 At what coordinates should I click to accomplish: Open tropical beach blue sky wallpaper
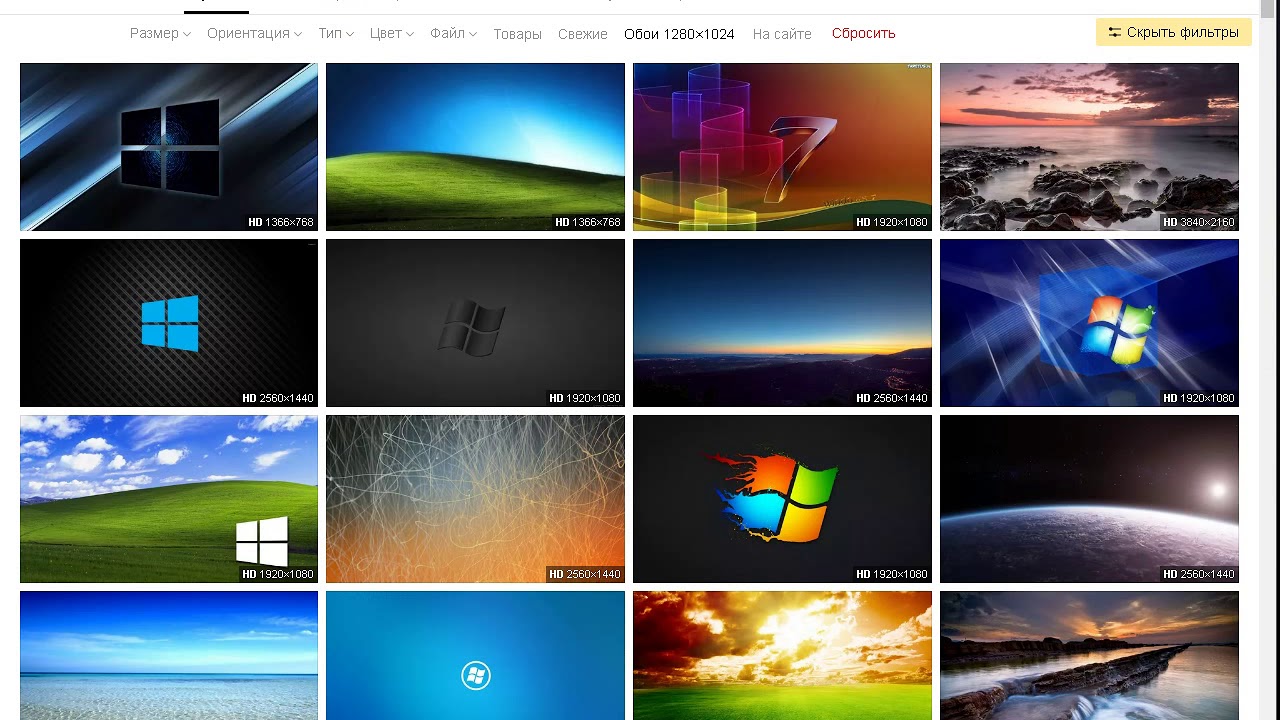[x=169, y=655]
